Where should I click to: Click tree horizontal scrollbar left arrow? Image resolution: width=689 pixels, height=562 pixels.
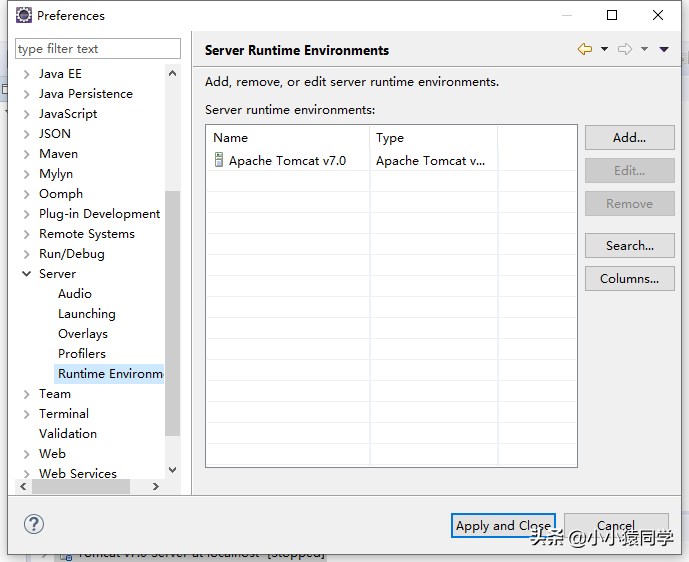(23, 486)
